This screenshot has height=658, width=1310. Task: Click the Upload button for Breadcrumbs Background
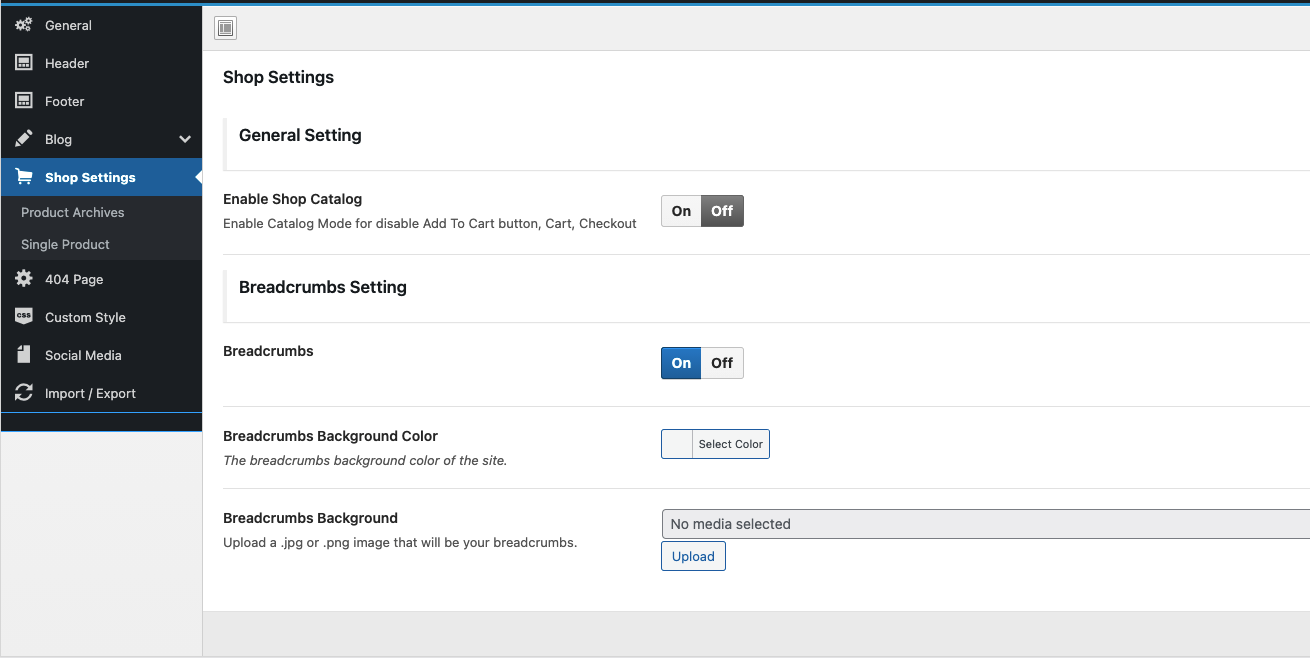693,556
